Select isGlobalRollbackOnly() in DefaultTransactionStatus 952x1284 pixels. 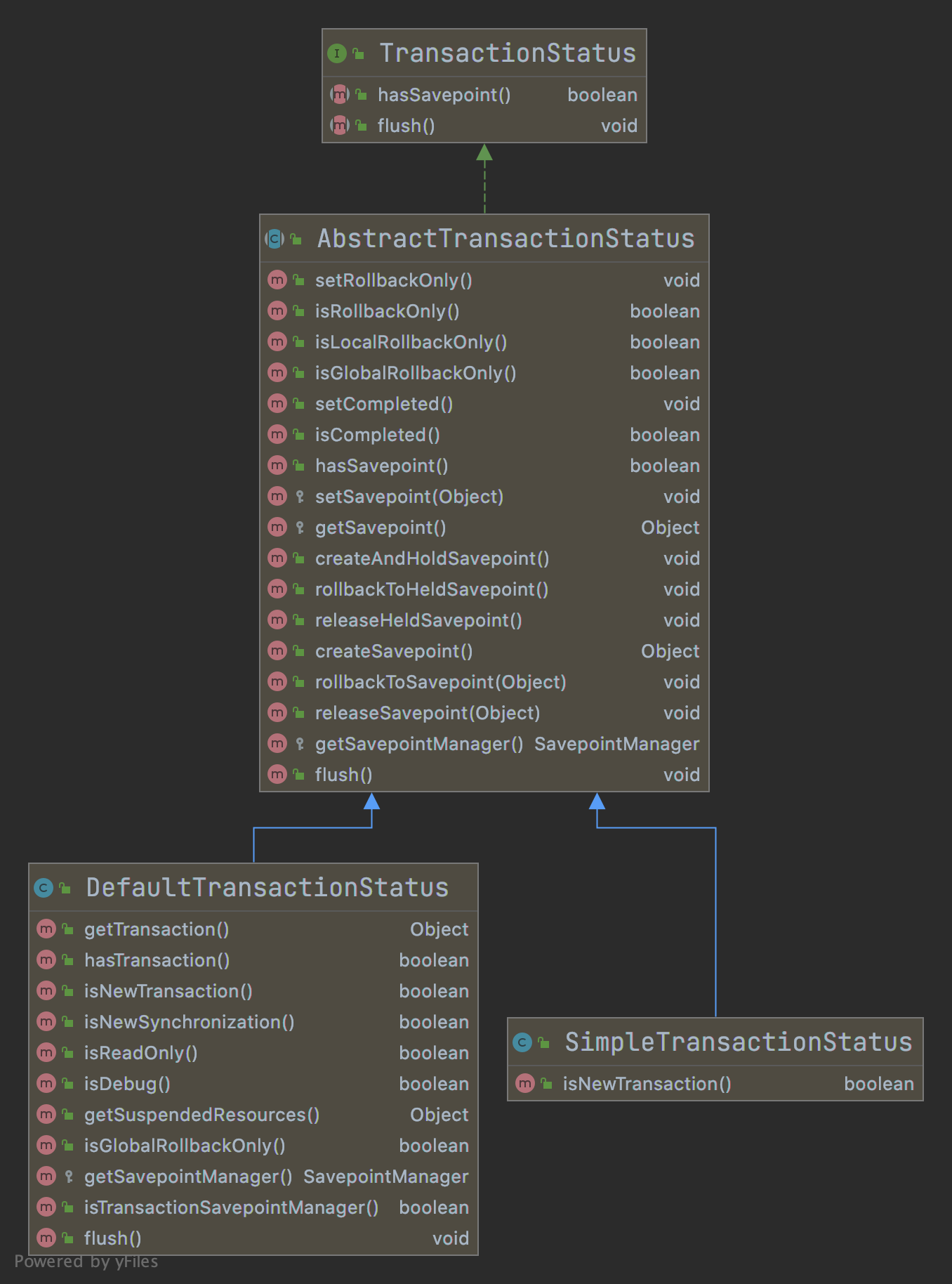click(185, 1146)
